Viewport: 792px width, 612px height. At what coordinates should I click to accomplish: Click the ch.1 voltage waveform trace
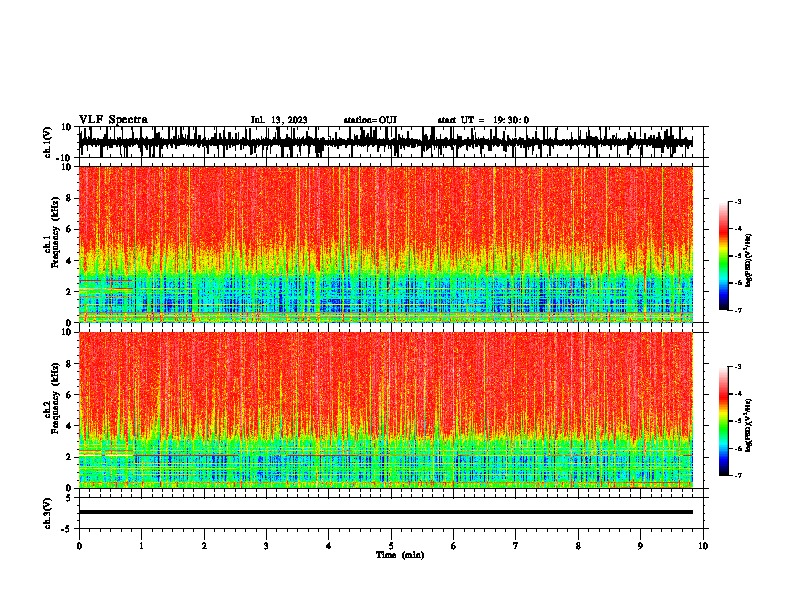[385, 142]
